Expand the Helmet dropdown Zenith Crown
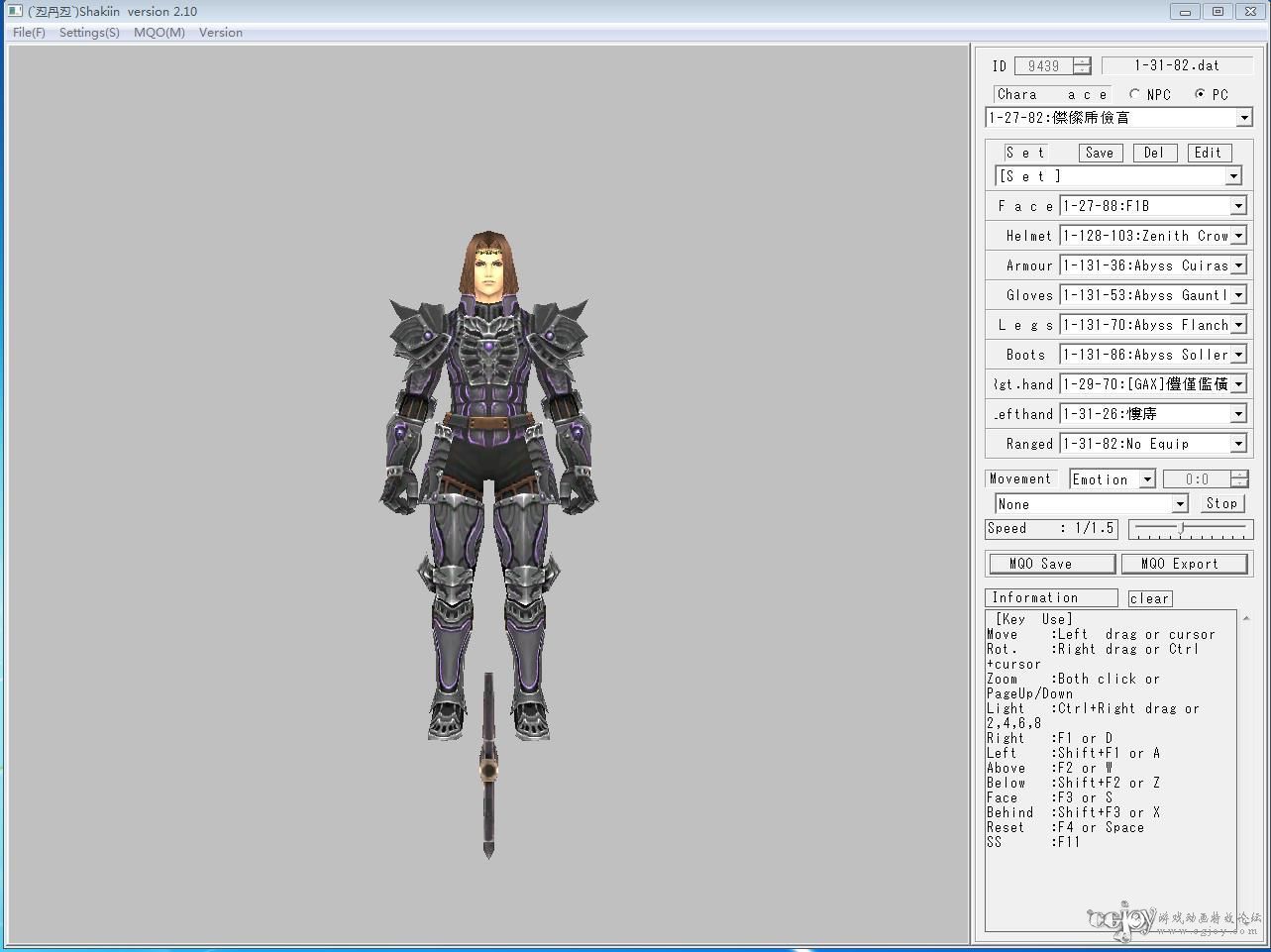The width and height of the screenshot is (1271, 952). 1238,236
